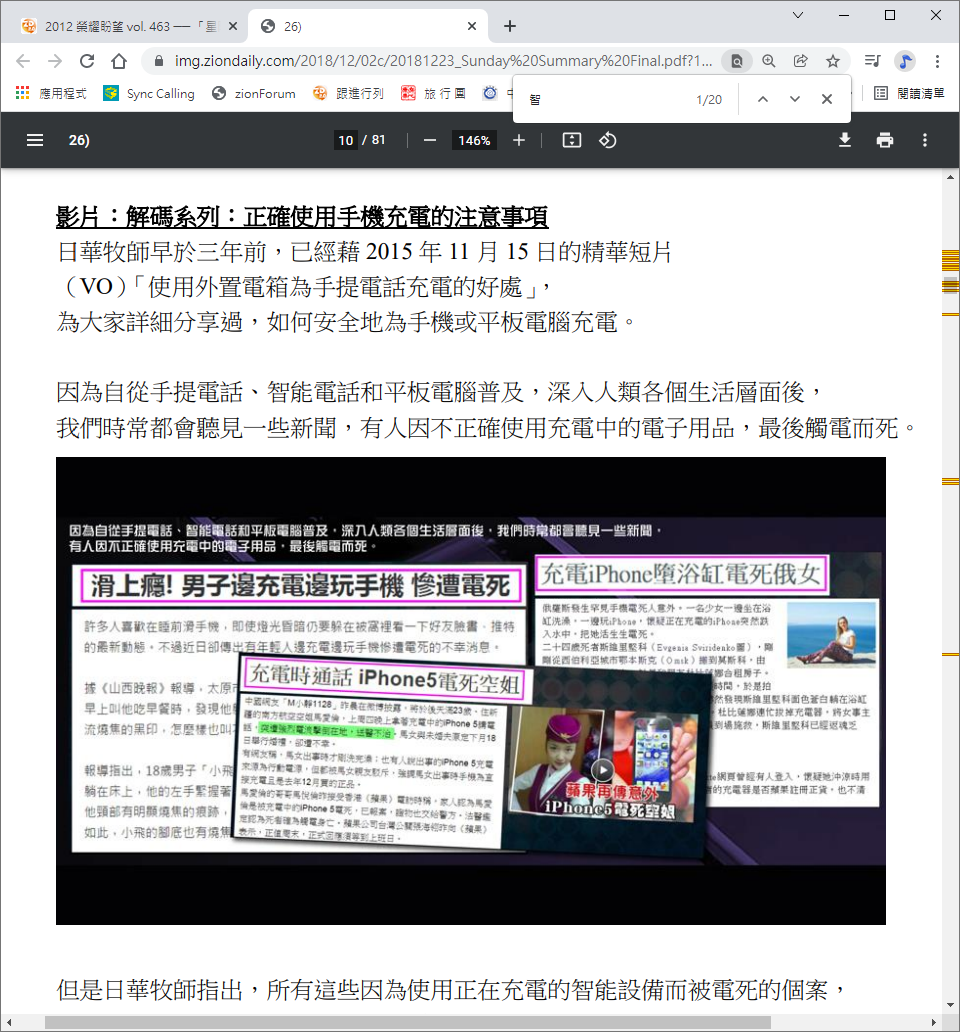Click the find-in-page icon in address bar

(x=737, y=61)
